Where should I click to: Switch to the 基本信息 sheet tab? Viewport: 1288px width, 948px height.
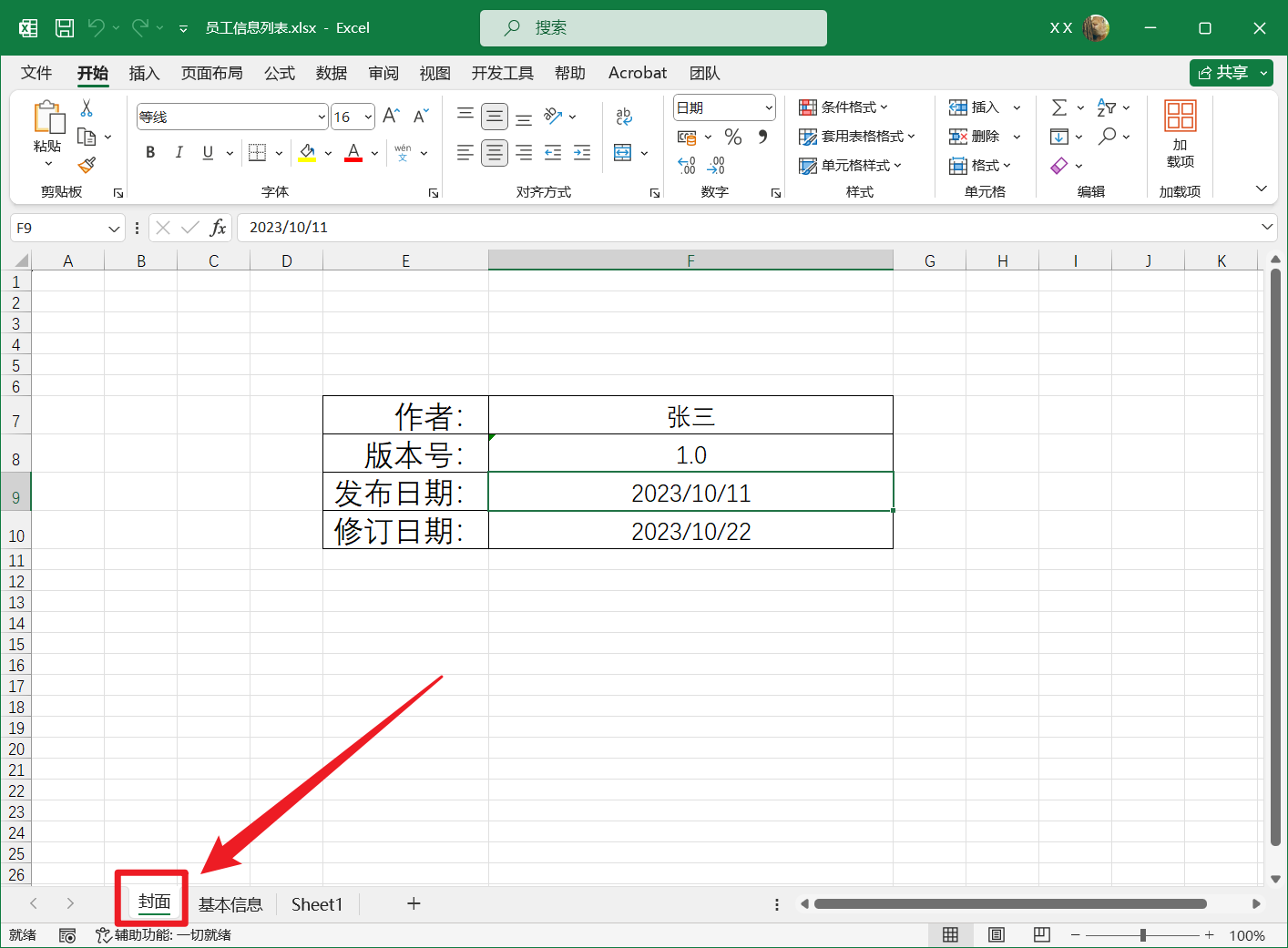coord(230,903)
